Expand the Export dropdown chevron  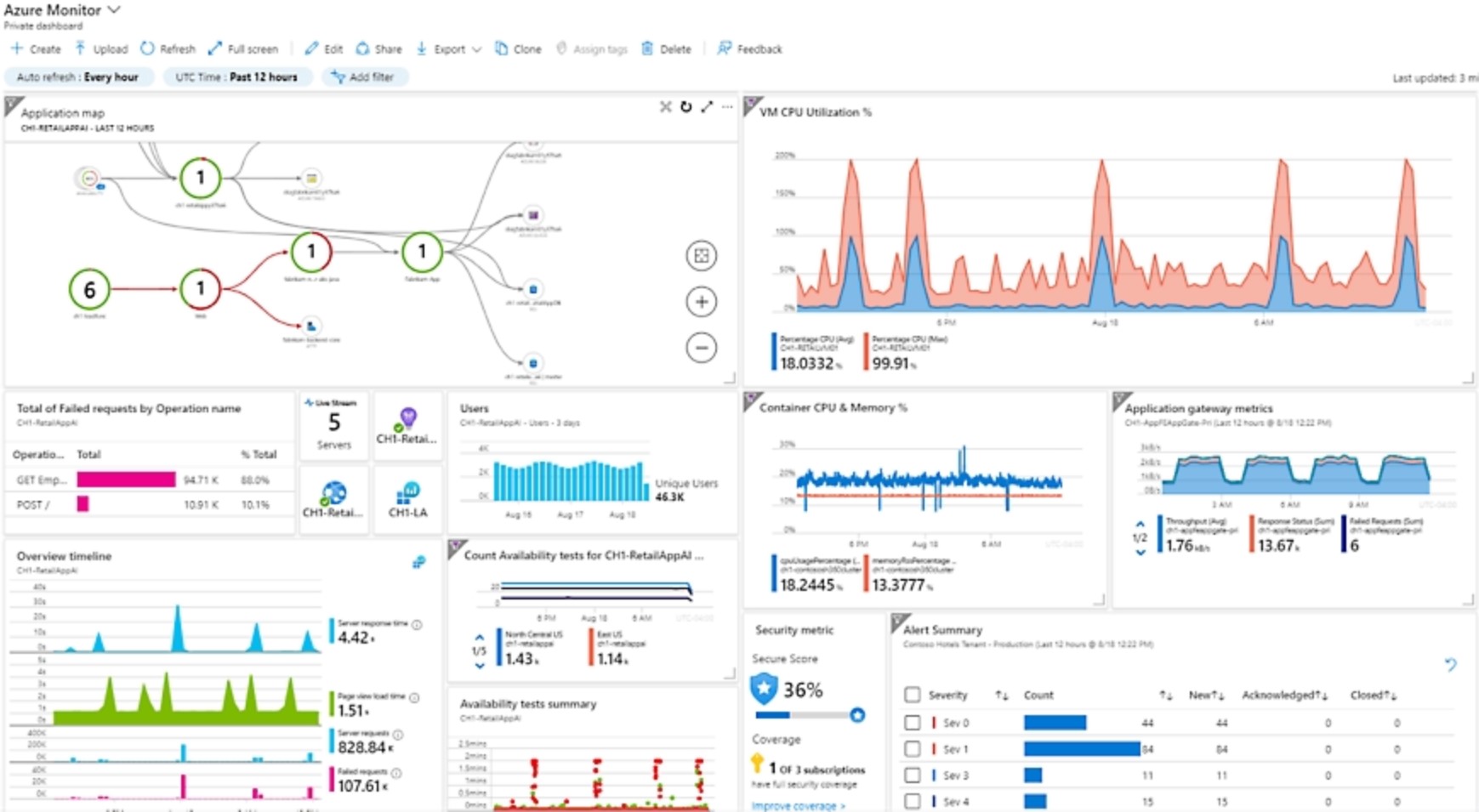476,49
